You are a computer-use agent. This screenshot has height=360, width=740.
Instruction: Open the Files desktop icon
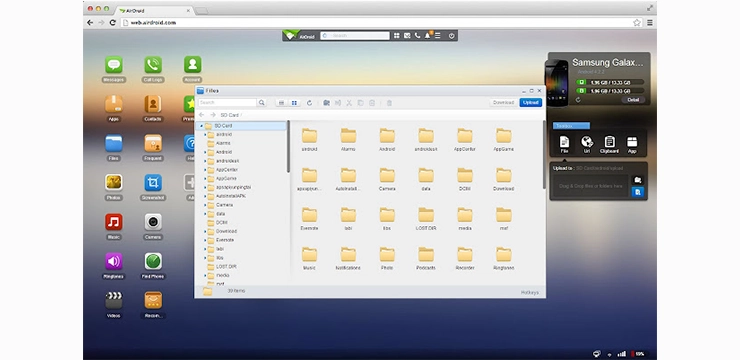click(114, 143)
